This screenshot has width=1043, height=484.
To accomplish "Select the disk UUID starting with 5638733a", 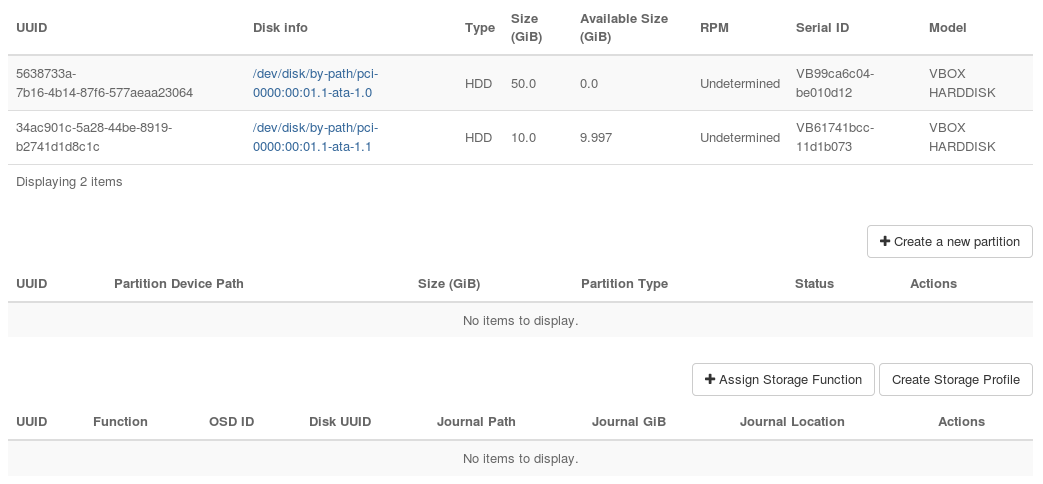I will [104, 83].
